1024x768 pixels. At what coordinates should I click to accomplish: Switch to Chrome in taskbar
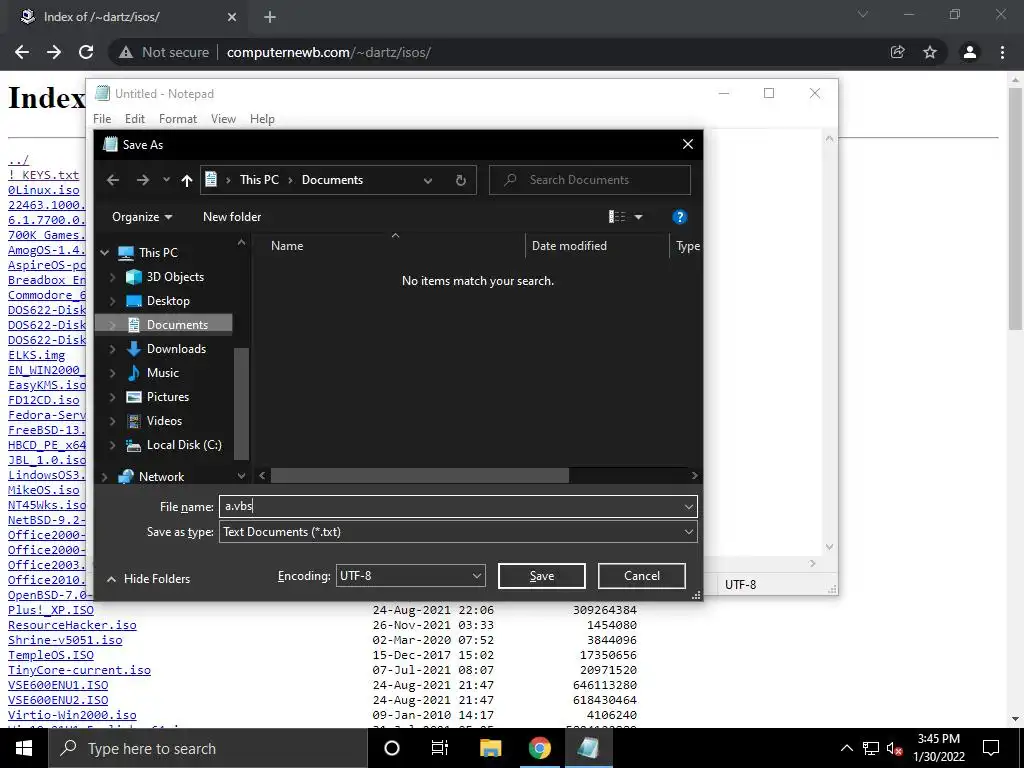pos(539,748)
